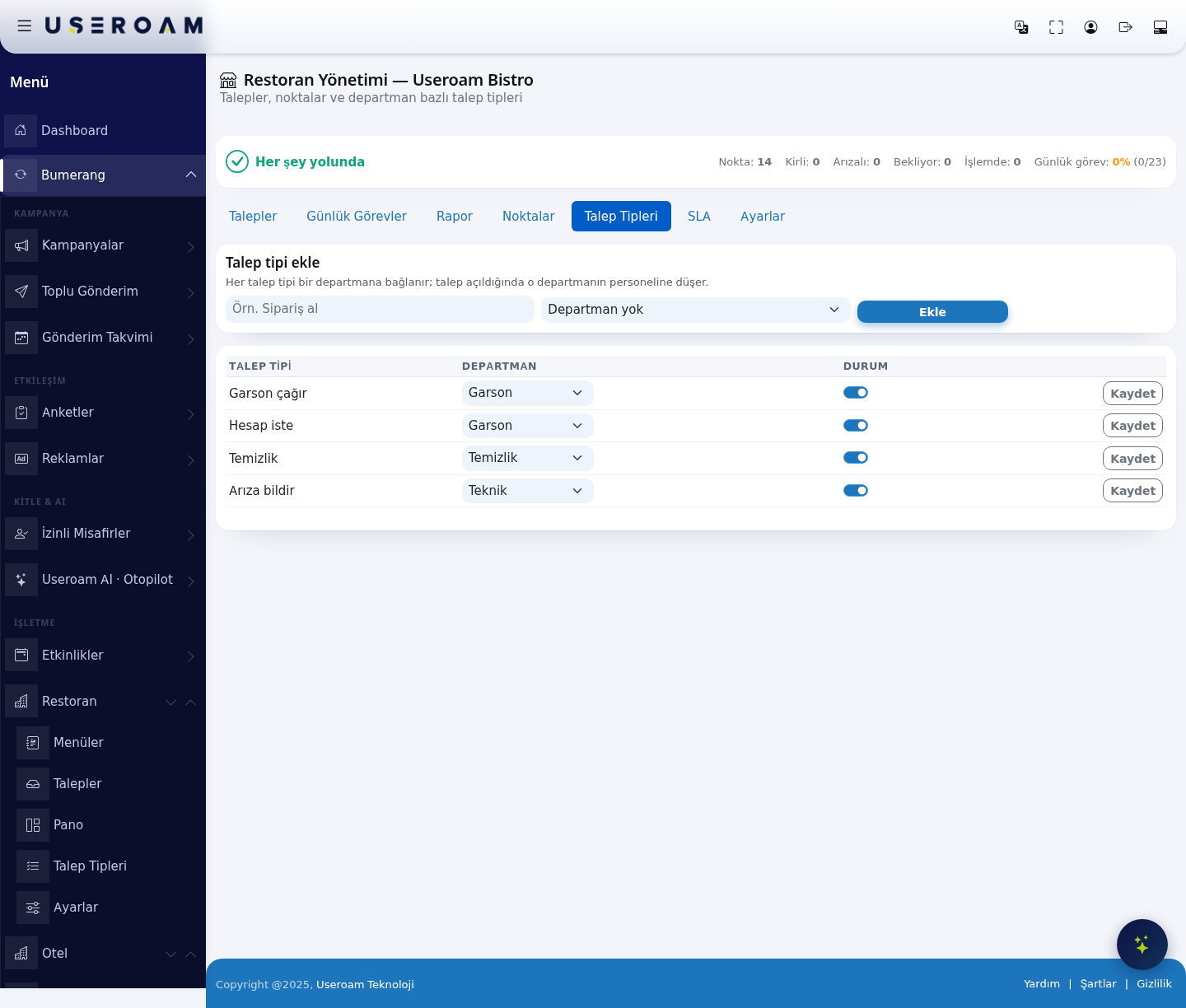
Task: Expand the Toplu Gönderim submenu arrow
Action: point(191,292)
